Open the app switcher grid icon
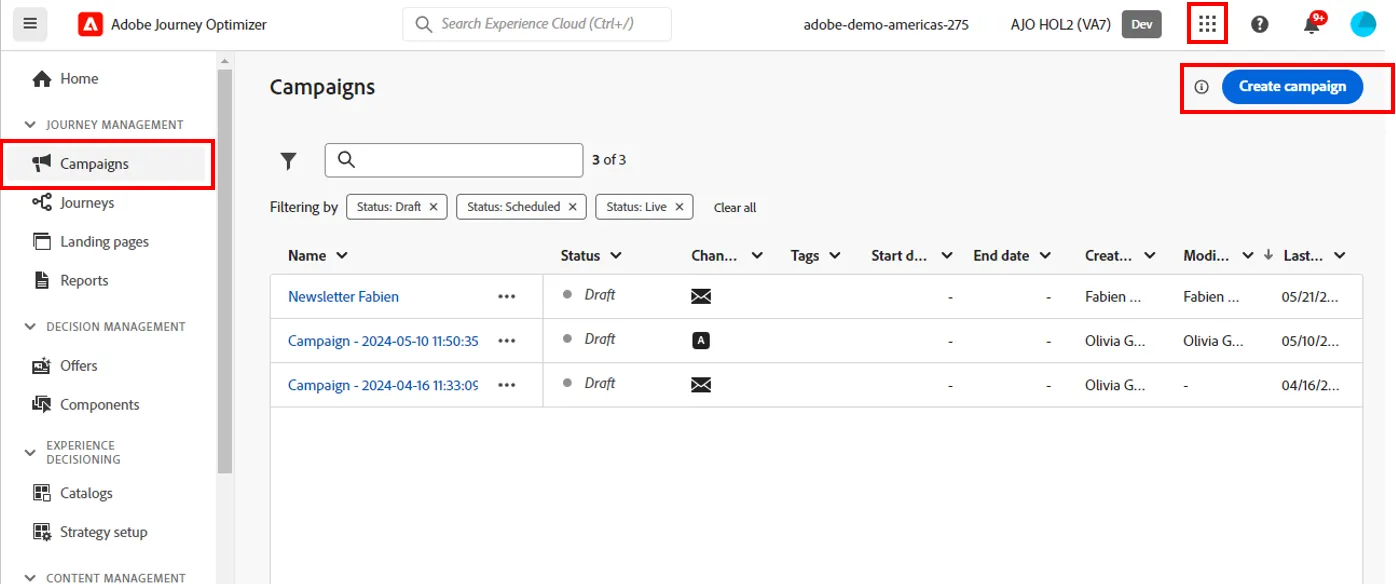The width and height of the screenshot is (1396, 584). 1207,24
